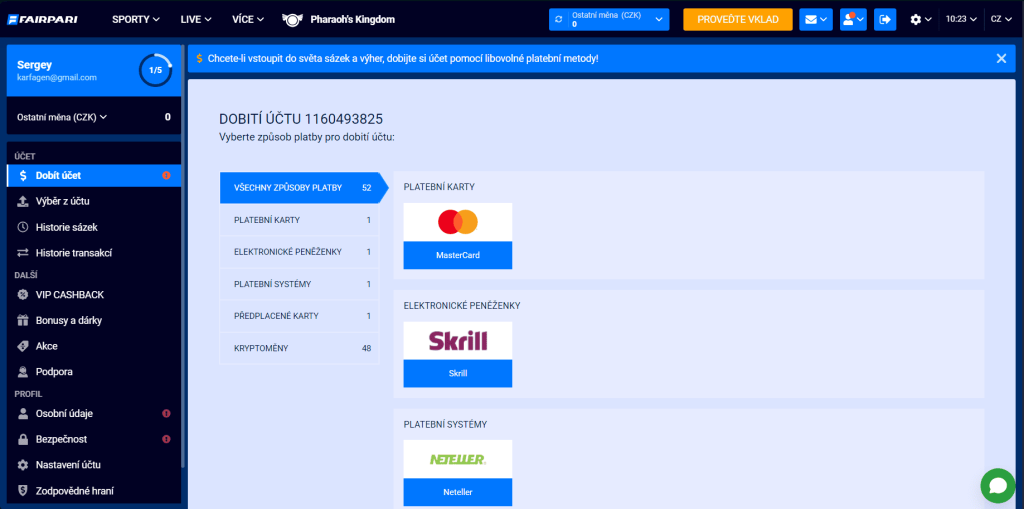This screenshot has width=1024, height=509.
Task: Close the blue notification banner
Action: point(1001,59)
